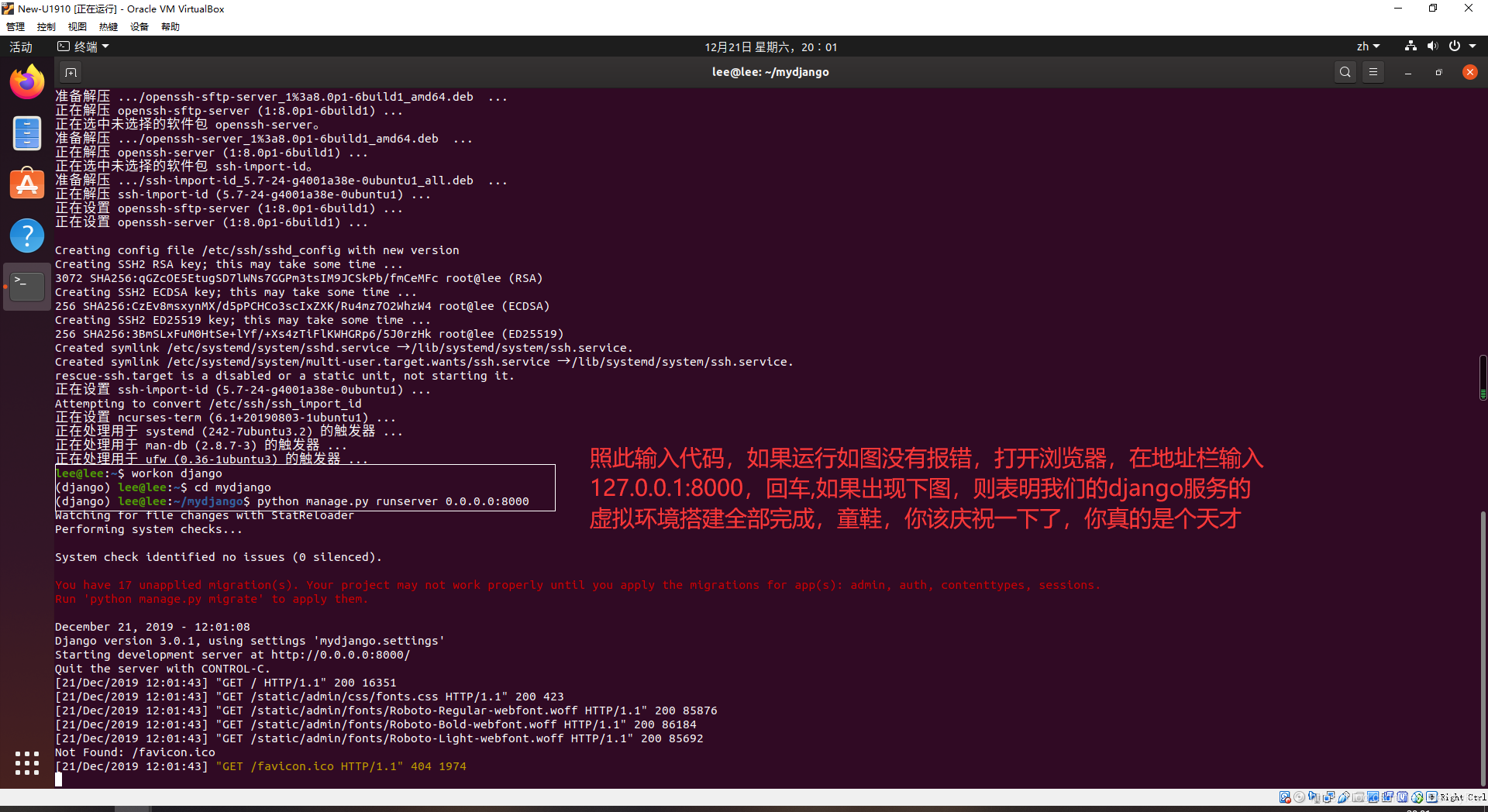Click the 'Django version 3.0.1' line
The height and width of the screenshot is (812, 1488).
(x=250, y=641)
